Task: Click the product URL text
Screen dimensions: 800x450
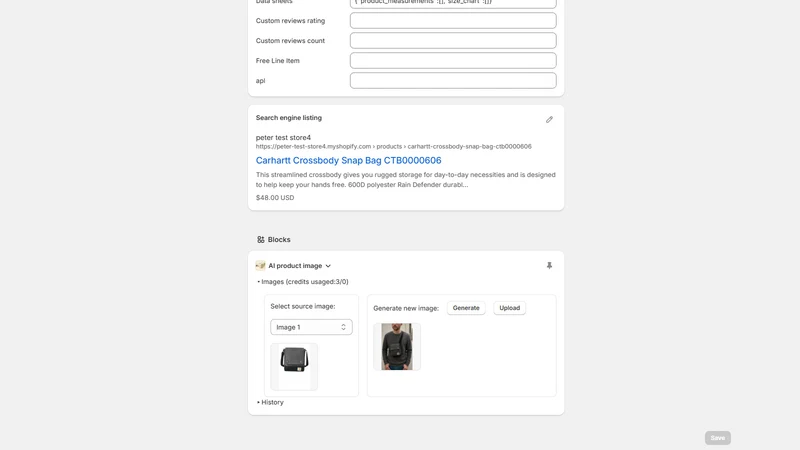Action: [x=393, y=146]
